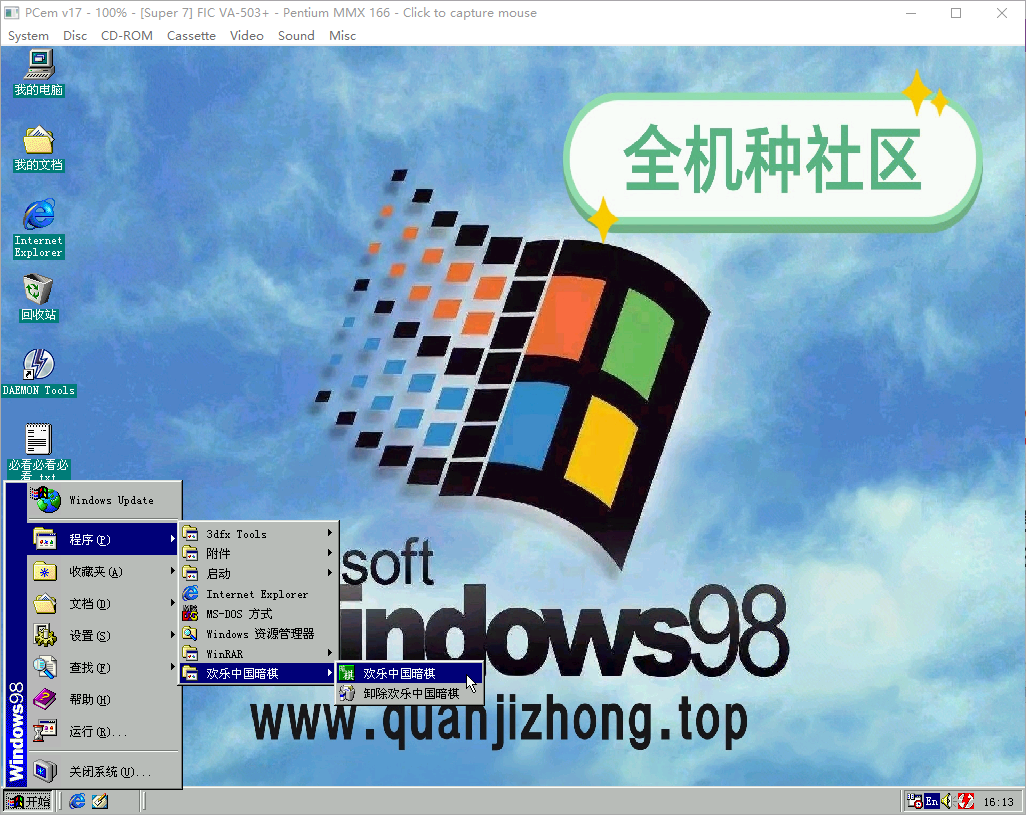
Task: Launch the DAEMON Tools desktop shortcut
Action: [39, 372]
